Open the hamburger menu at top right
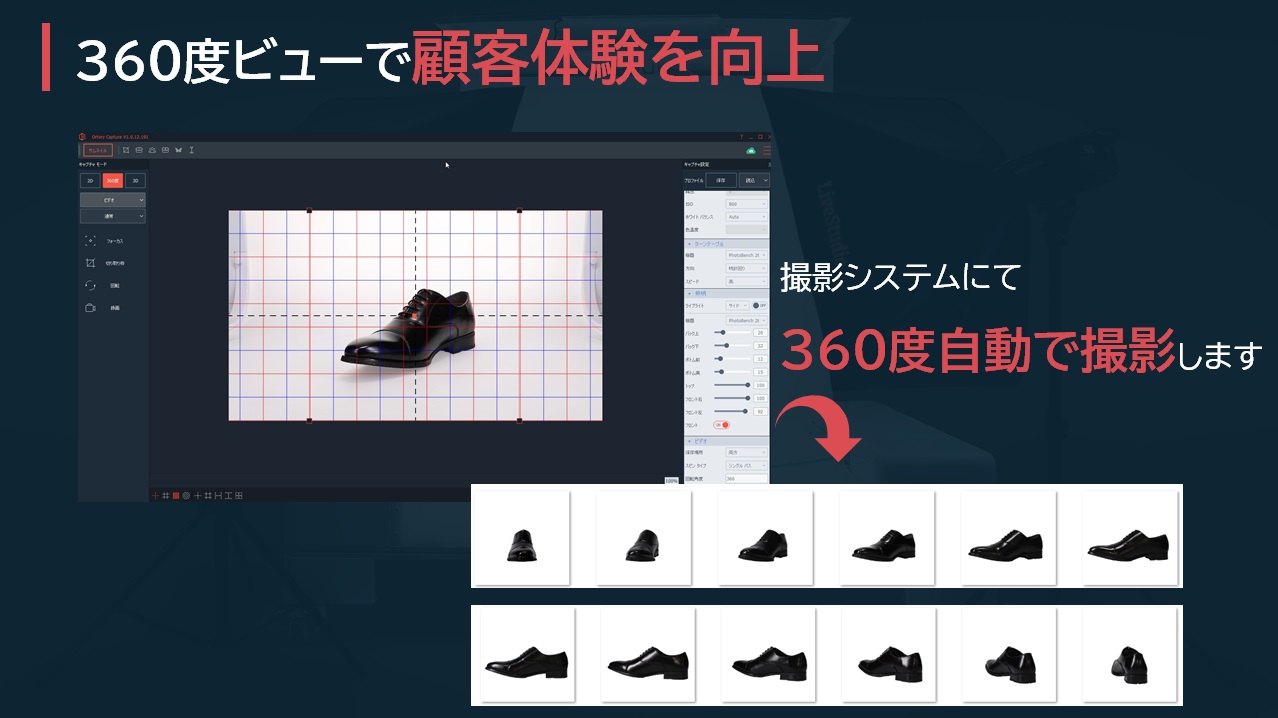 pyautogui.click(x=767, y=151)
